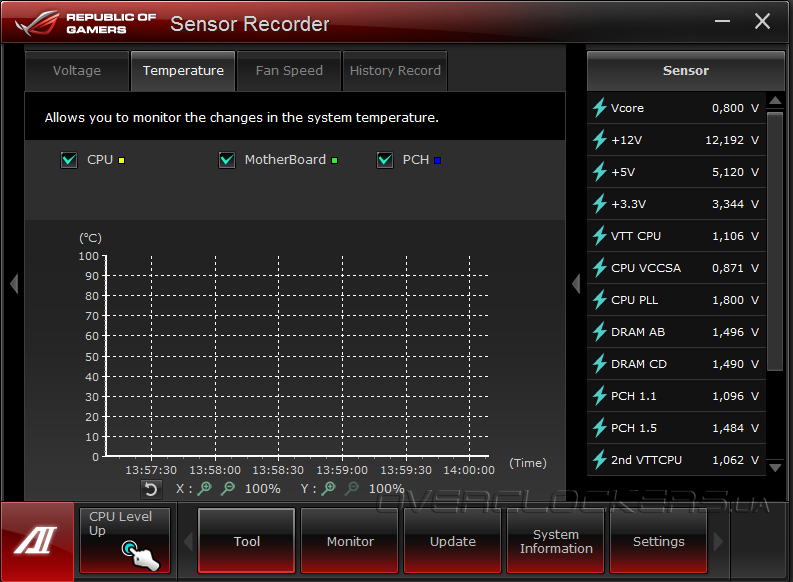
Task: Open the History Record tab
Action: (395, 71)
